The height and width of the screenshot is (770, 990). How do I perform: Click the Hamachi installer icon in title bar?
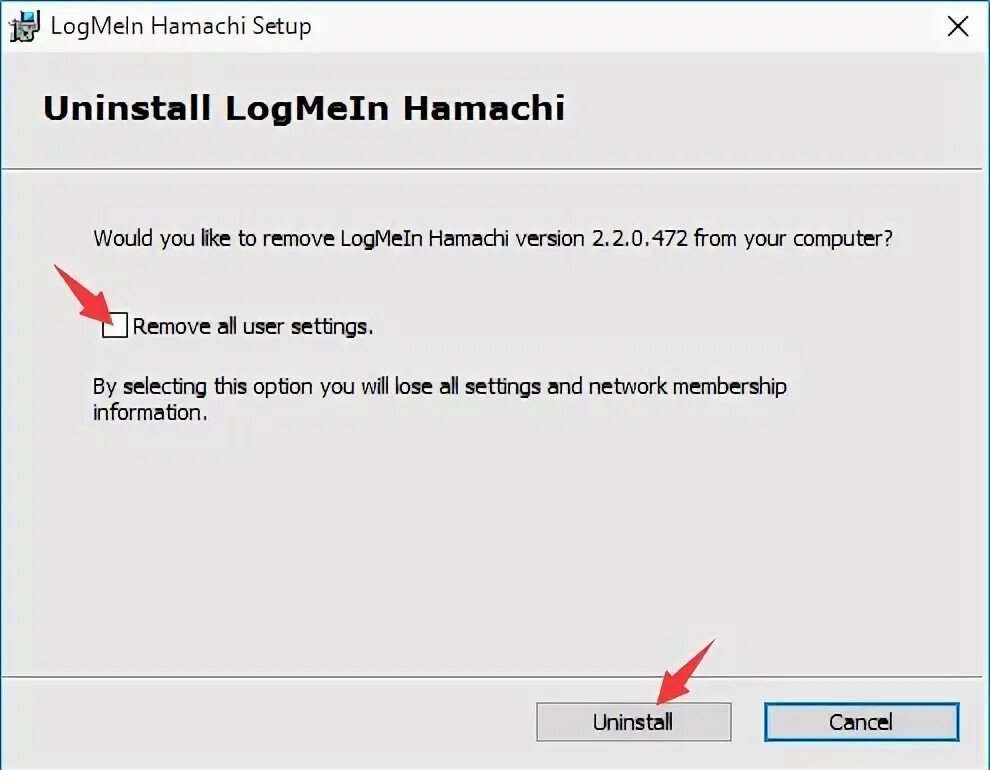(x=24, y=27)
